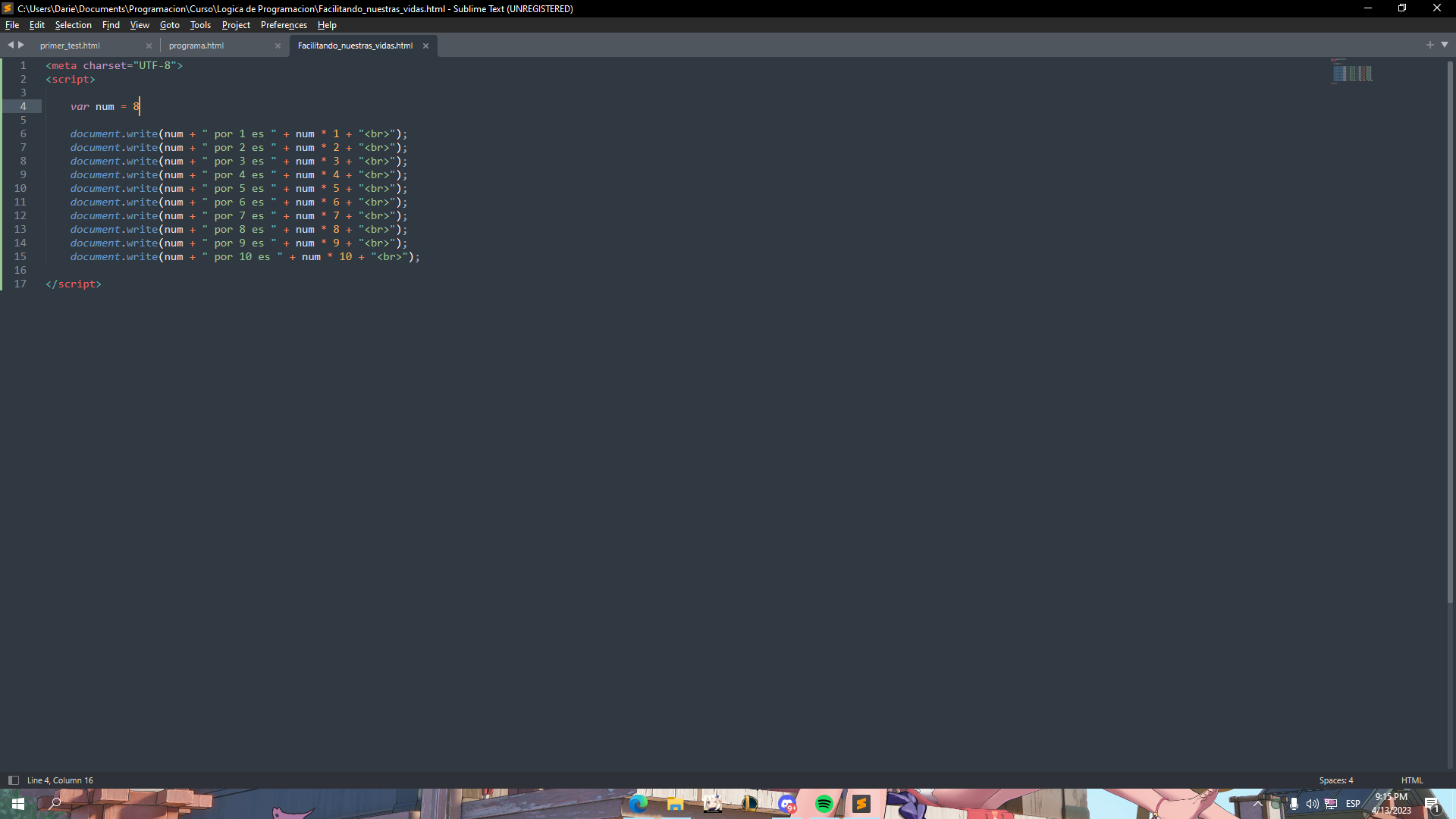The image size is (1456, 819).
Task: Click the Sublime Text title bar icon
Action: tap(8, 8)
